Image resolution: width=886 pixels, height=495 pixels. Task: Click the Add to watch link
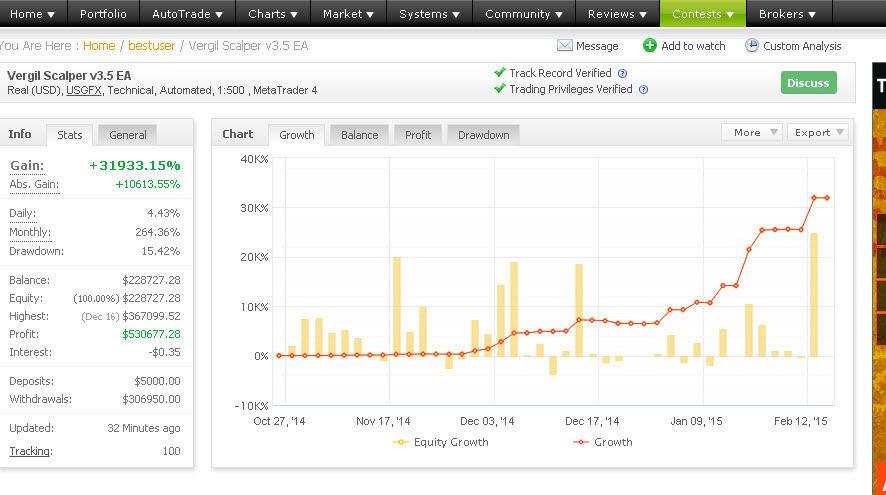click(x=693, y=46)
